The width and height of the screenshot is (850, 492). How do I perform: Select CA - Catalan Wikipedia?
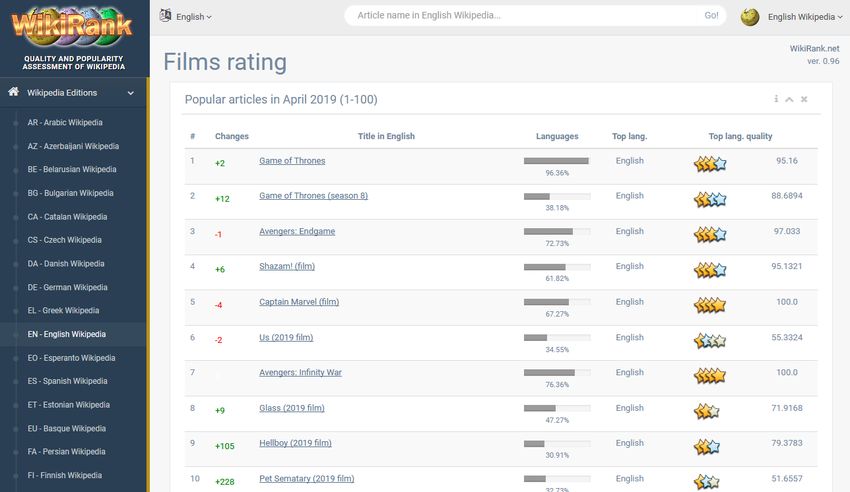point(67,217)
